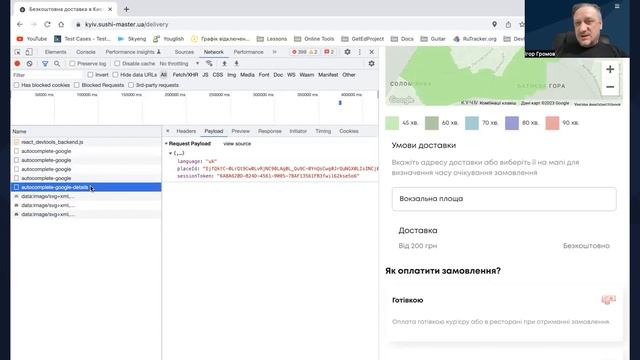
Task: Zoom in on the delivery map
Action: (x=610, y=69)
